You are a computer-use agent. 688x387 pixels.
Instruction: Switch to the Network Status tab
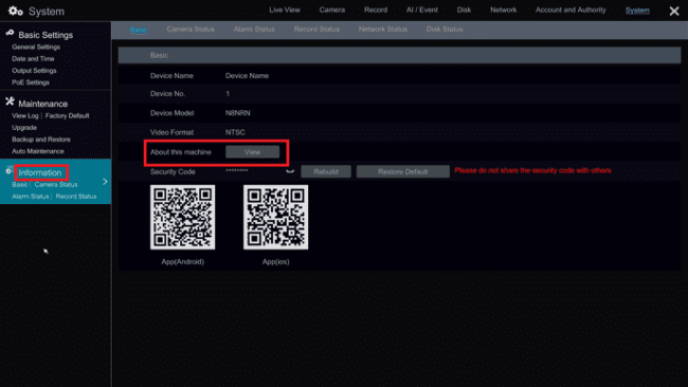(383, 29)
